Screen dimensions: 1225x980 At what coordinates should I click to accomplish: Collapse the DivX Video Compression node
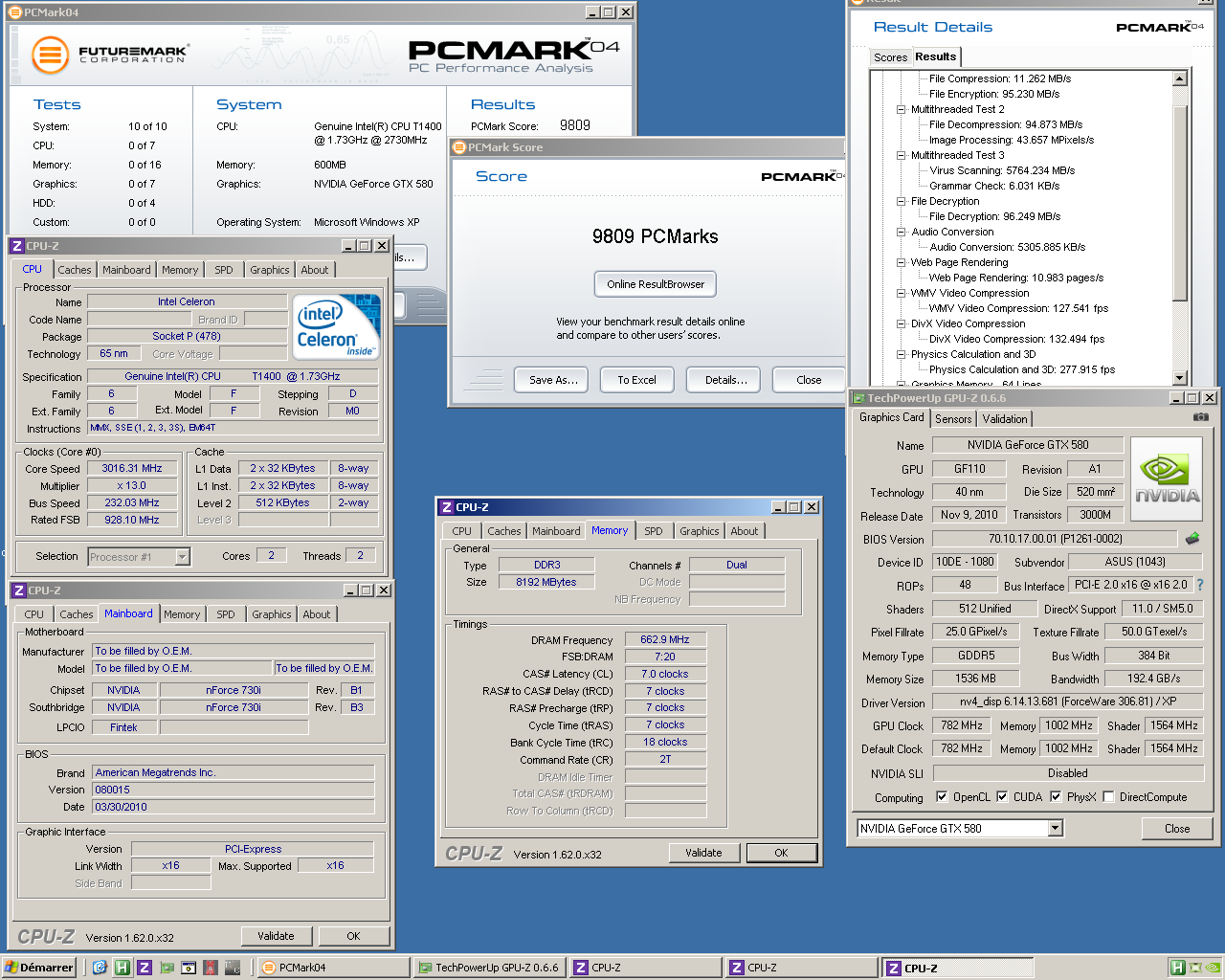[901, 323]
